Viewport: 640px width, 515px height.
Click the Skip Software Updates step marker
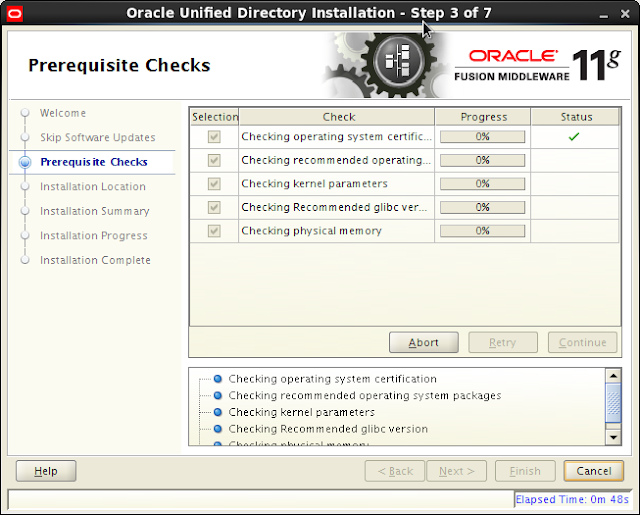point(25,137)
